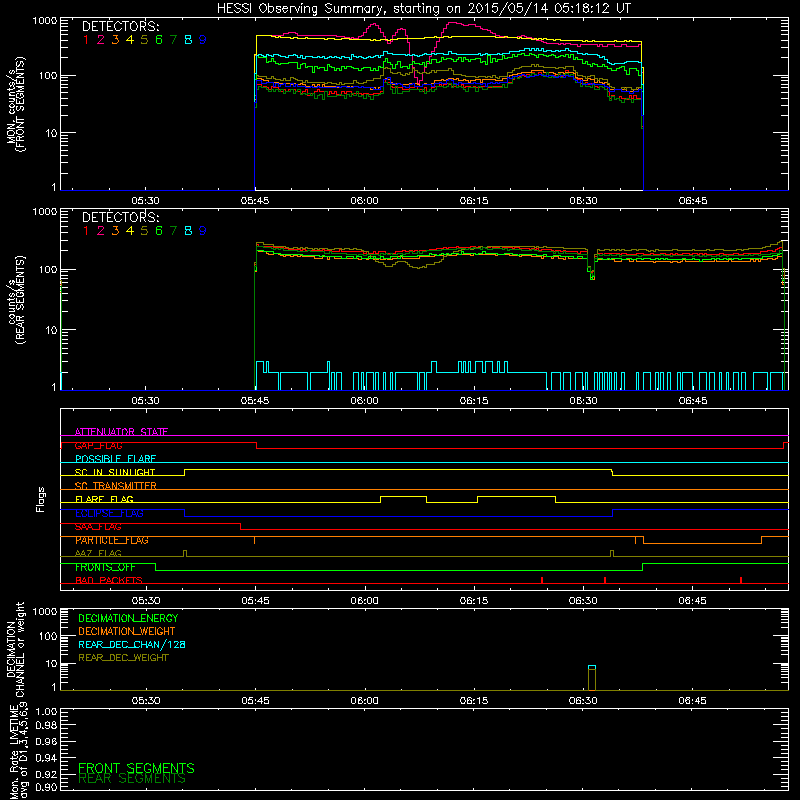
Task: Click the decimation spike near 06:30
Action: [592, 678]
